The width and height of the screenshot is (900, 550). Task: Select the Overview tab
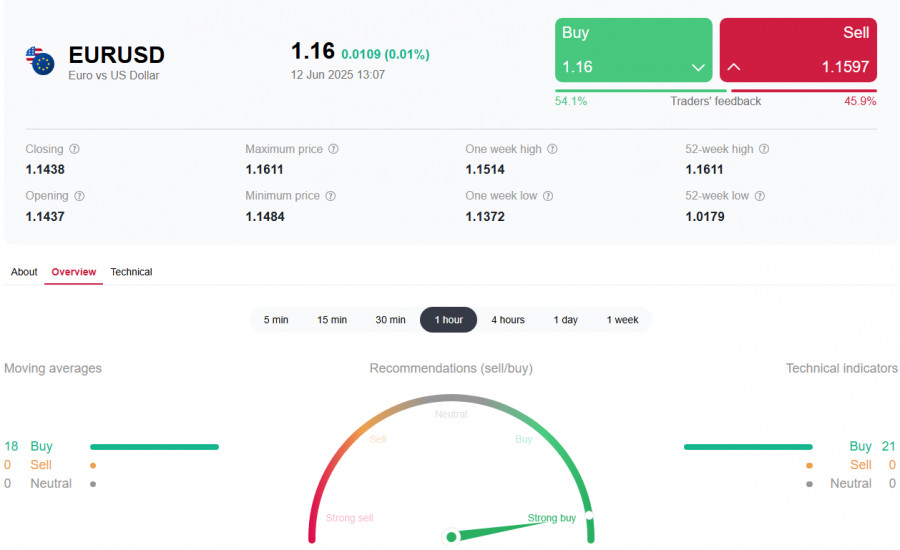click(73, 272)
